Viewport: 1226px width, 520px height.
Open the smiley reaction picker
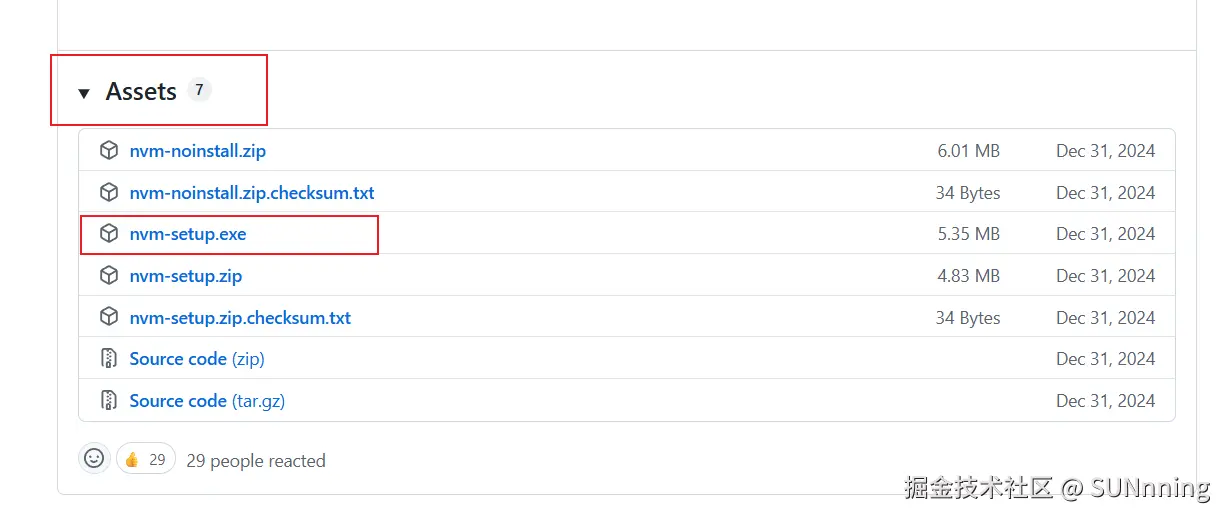[94, 458]
